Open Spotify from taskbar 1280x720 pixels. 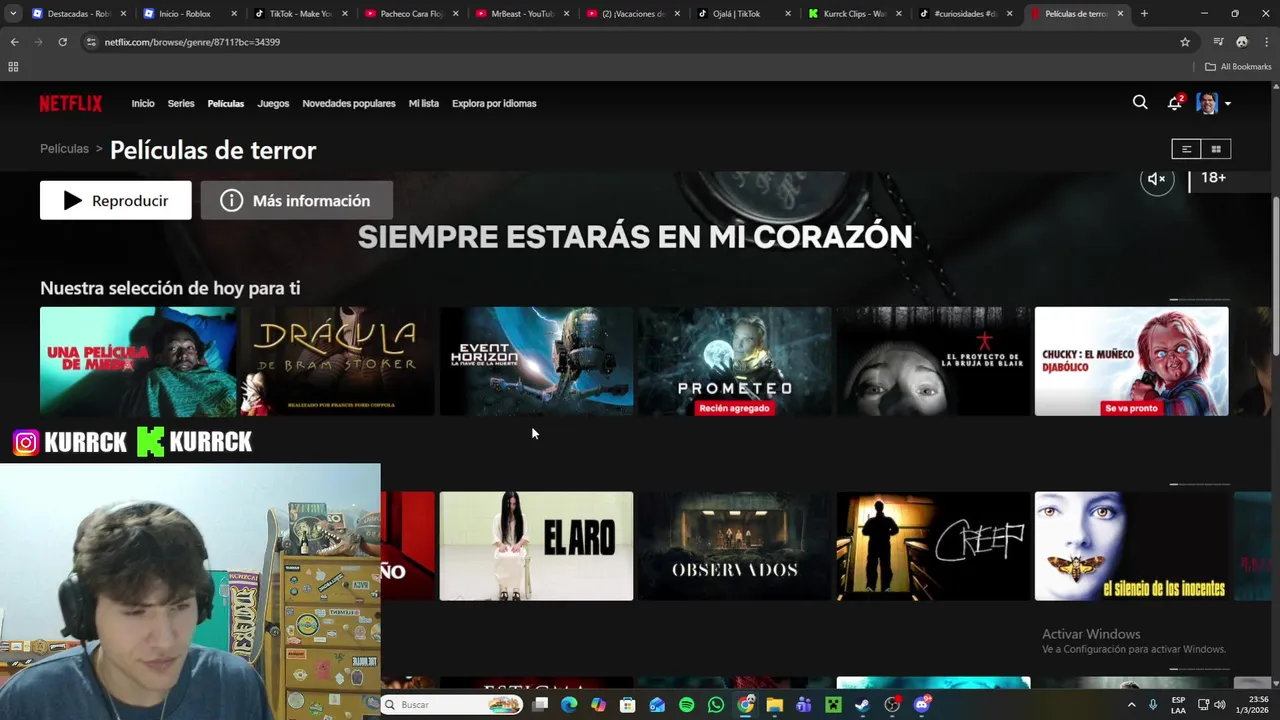point(687,705)
